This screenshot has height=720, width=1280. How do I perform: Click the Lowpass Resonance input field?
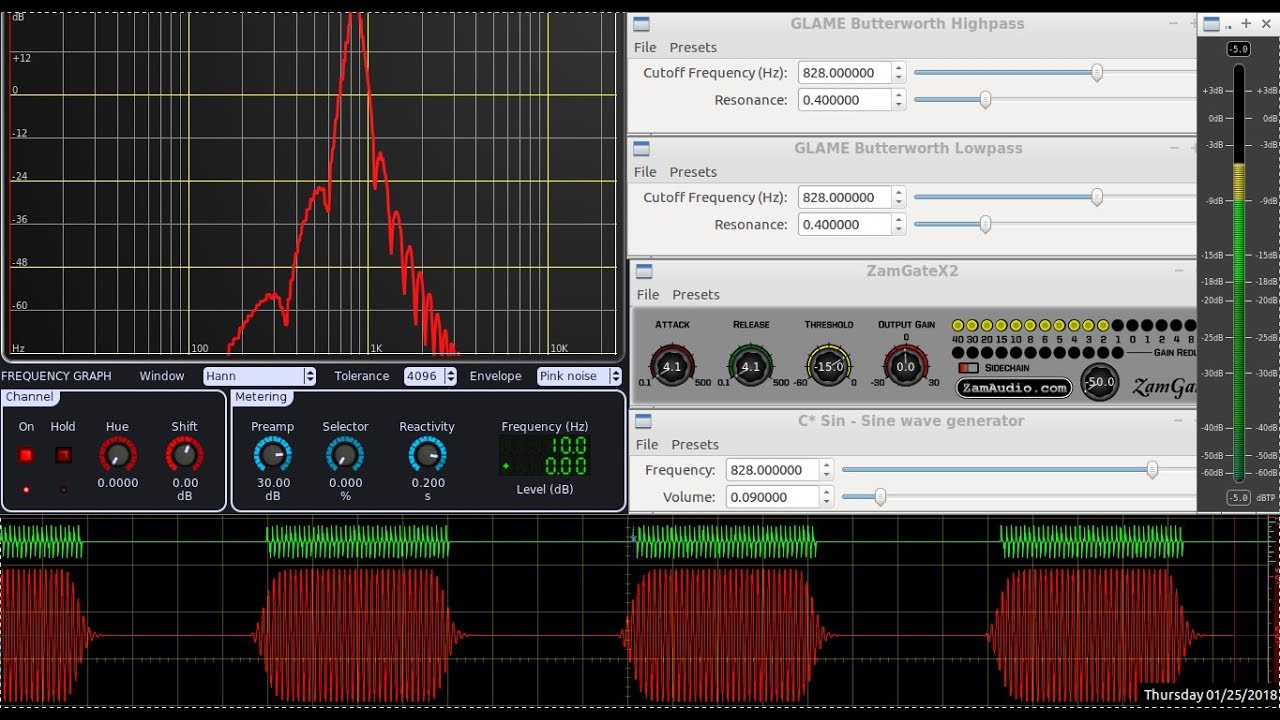click(x=845, y=225)
